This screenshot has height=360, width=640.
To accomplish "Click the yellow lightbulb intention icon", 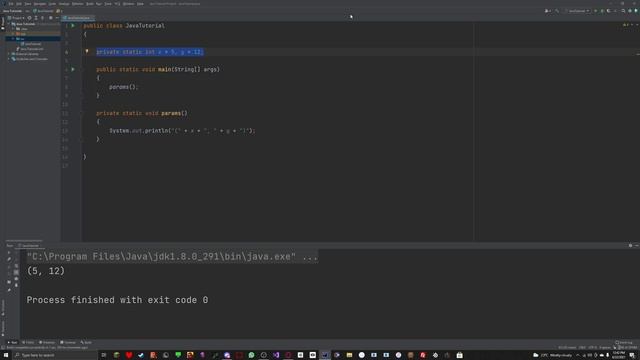I will click(x=87, y=51).
